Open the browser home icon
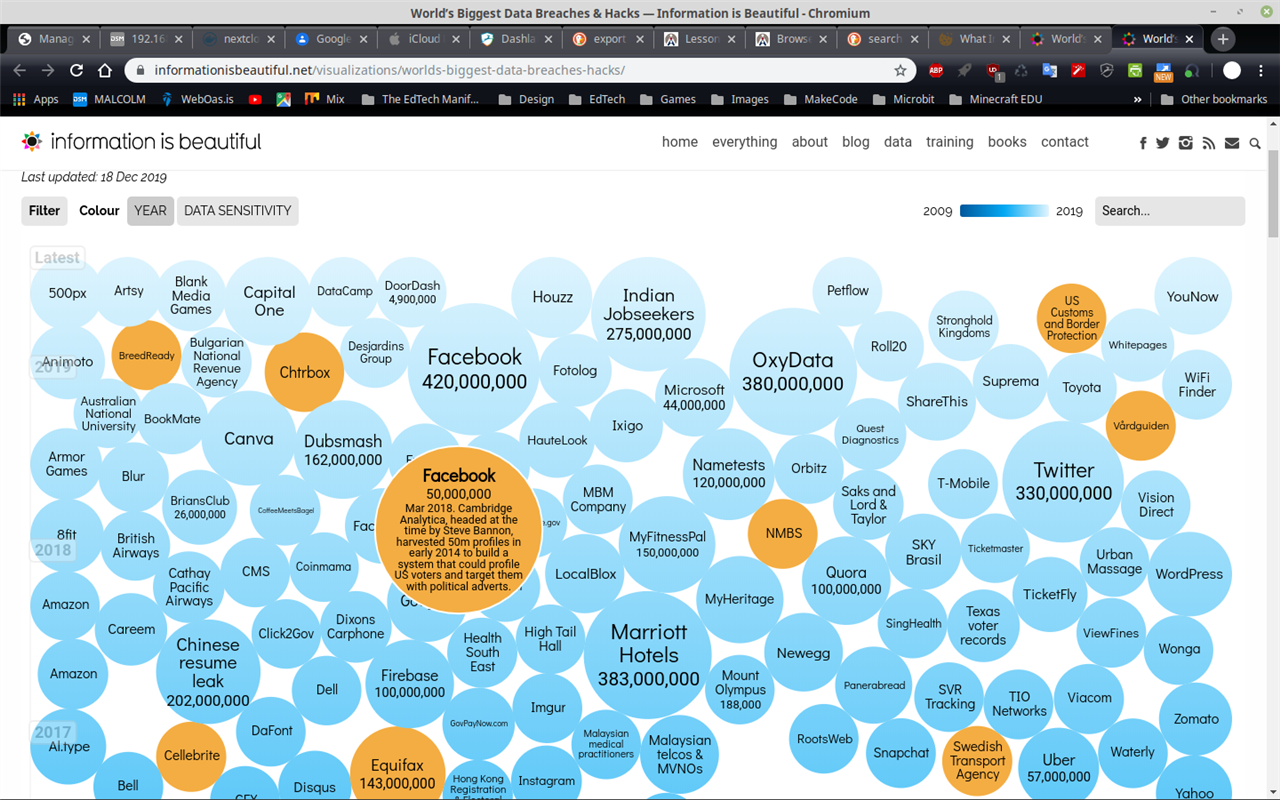The width and height of the screenshot is (1280, 800). (105, 71)
